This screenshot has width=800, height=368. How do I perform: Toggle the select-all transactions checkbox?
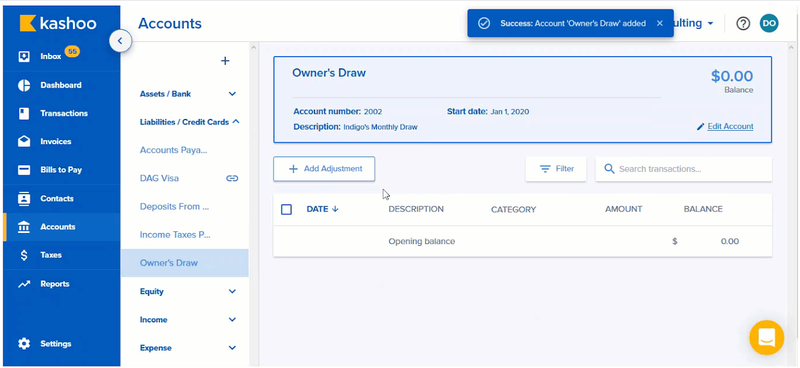(286, 209)
